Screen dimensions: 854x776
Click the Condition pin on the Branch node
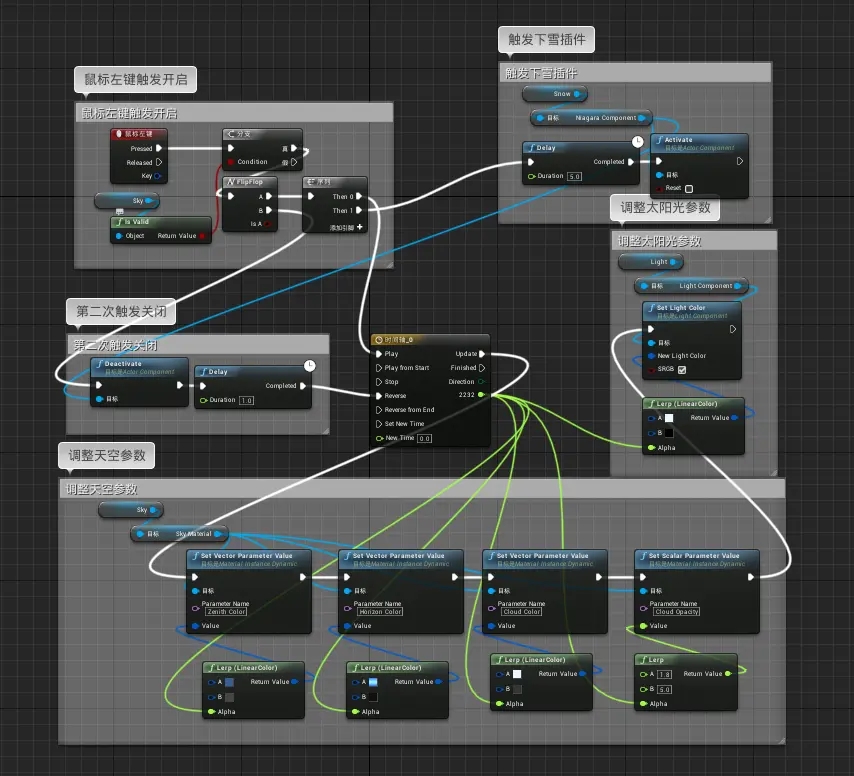pyautogui.click(x=231, y=162)
